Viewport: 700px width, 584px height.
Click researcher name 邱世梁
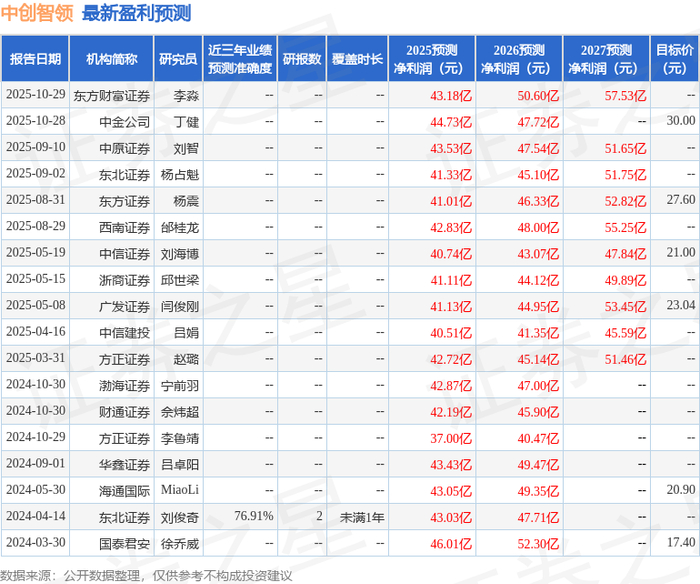[180, 280]
